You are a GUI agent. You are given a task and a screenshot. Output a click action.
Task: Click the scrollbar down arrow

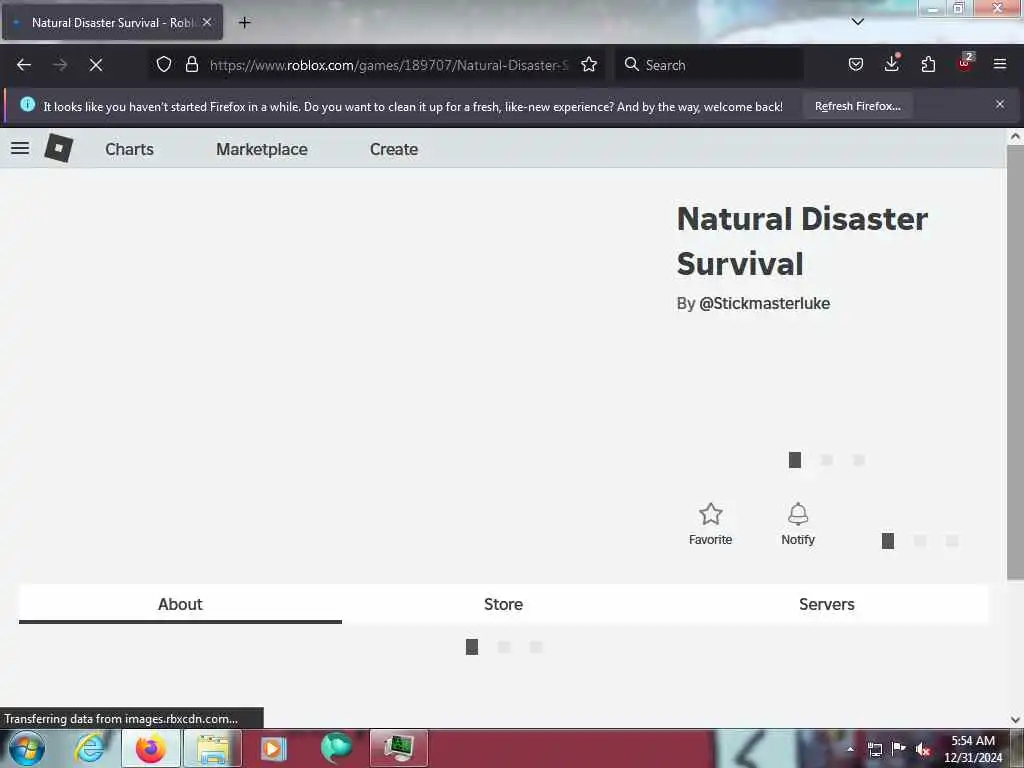pos(1015,720)
